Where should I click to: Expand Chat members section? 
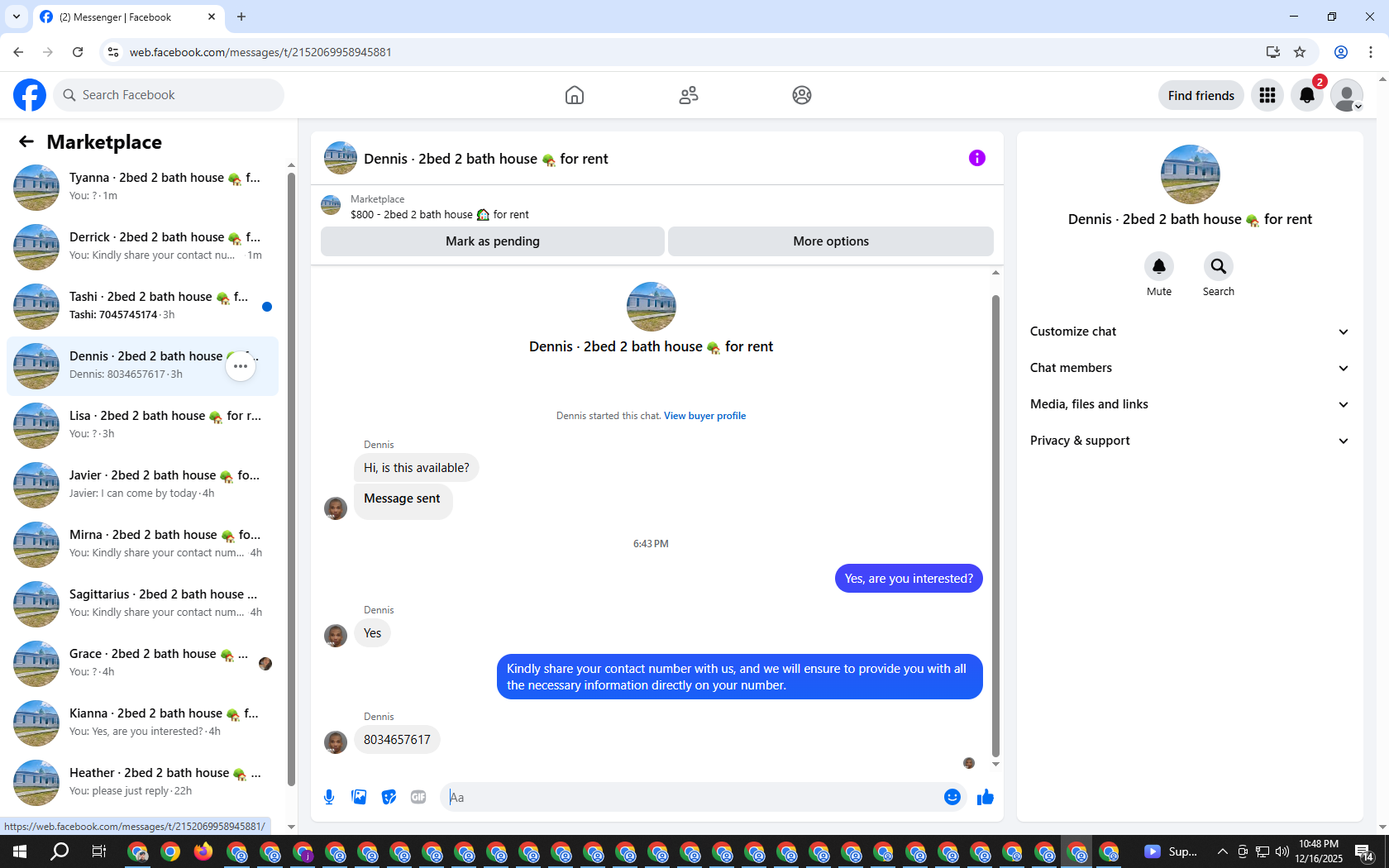click(1190, 368)
